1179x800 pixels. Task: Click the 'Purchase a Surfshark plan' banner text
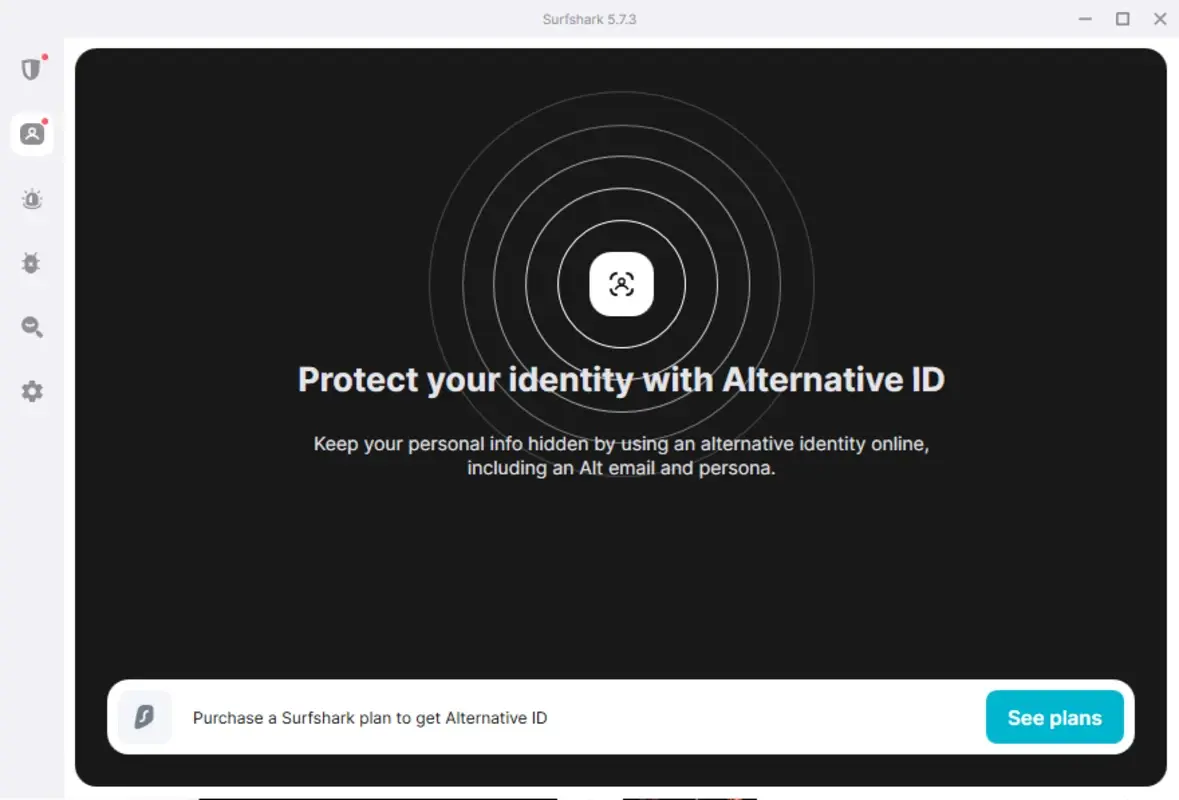click(370, 717)
